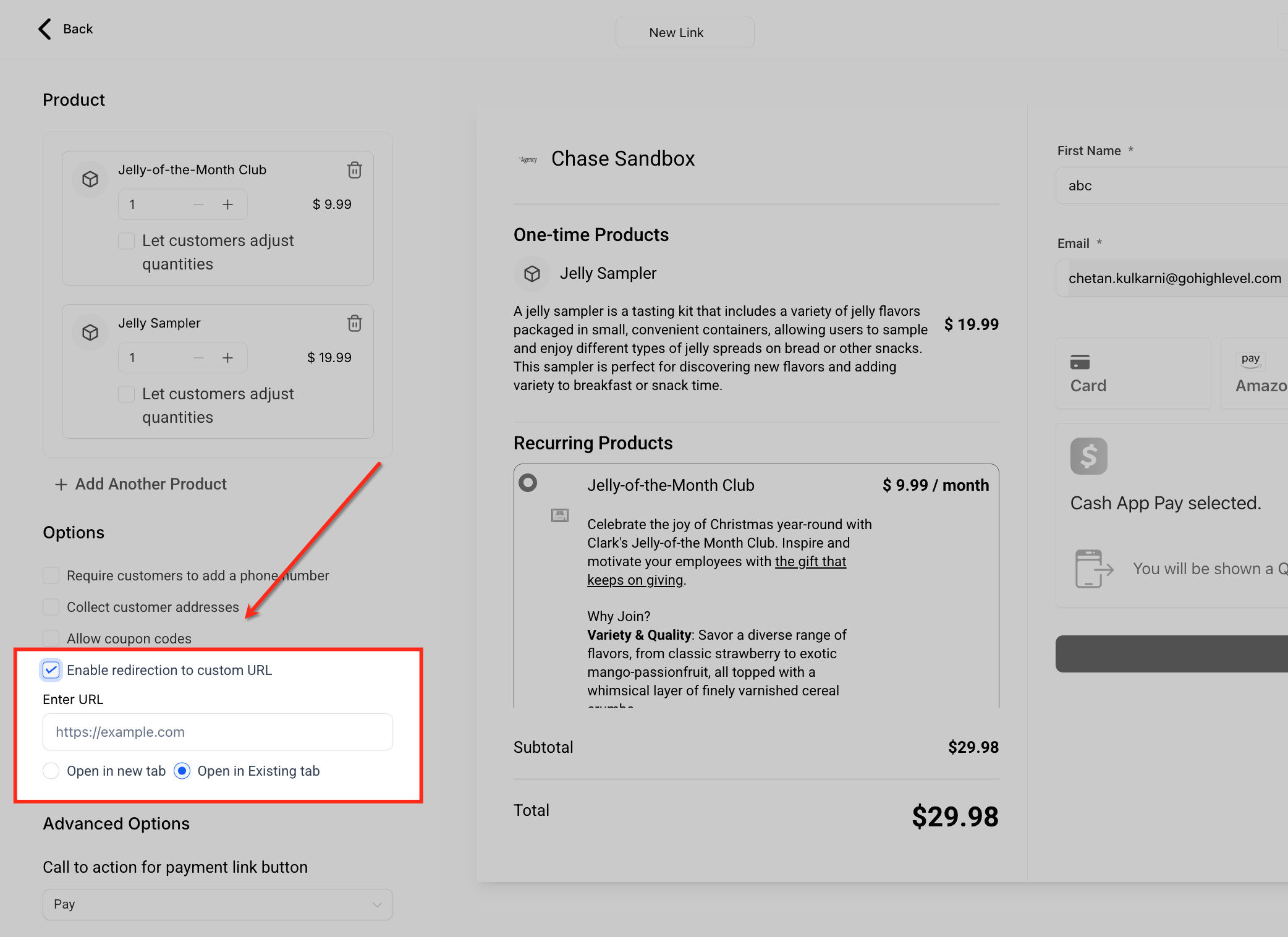The image size is (1288, 937).
Task: Delete Jelly Sampler product with trash icon
Action: [354, 323]
